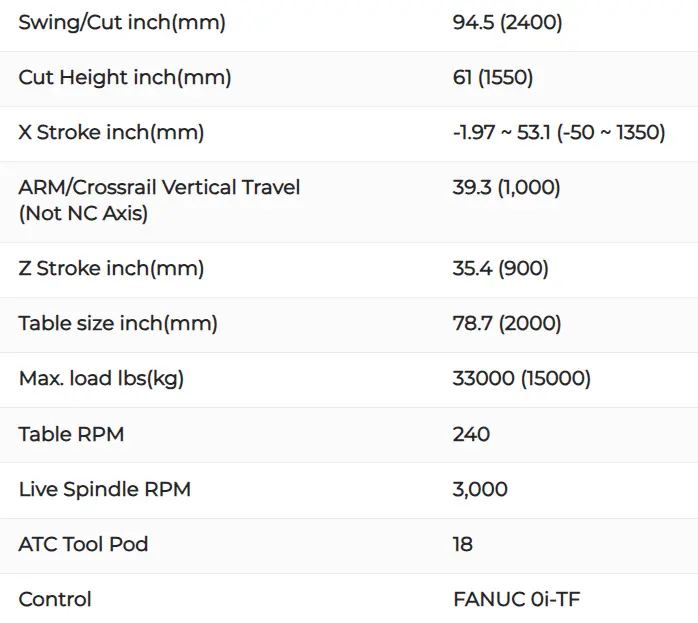Image resolution: width=698 pixels, height=623 pixels.
Task: Select the 3,000 live spindle value
Action: pyautogui.click(x=480, y=489)
